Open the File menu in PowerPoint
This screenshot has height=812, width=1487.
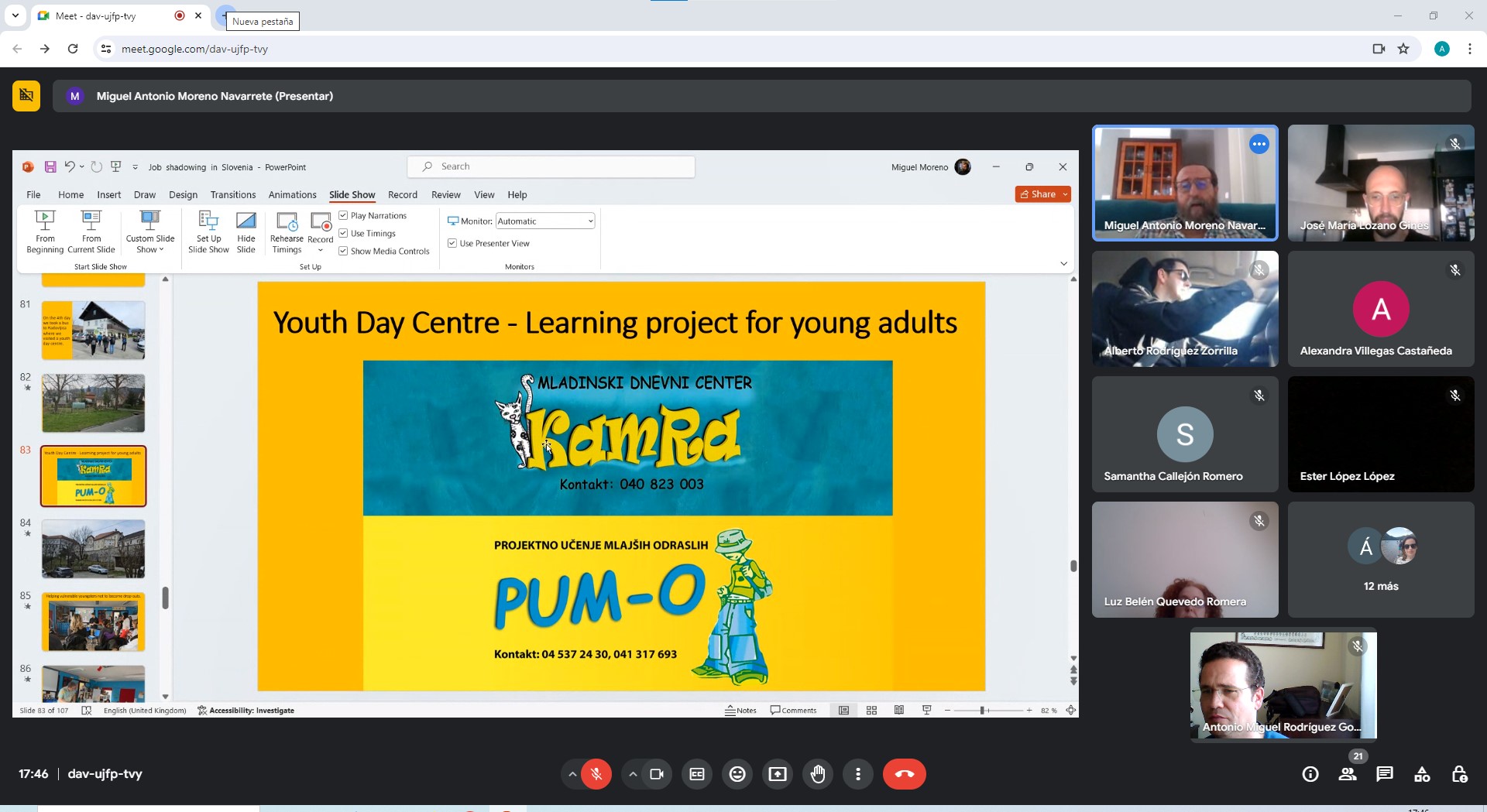tap(33, 195)
